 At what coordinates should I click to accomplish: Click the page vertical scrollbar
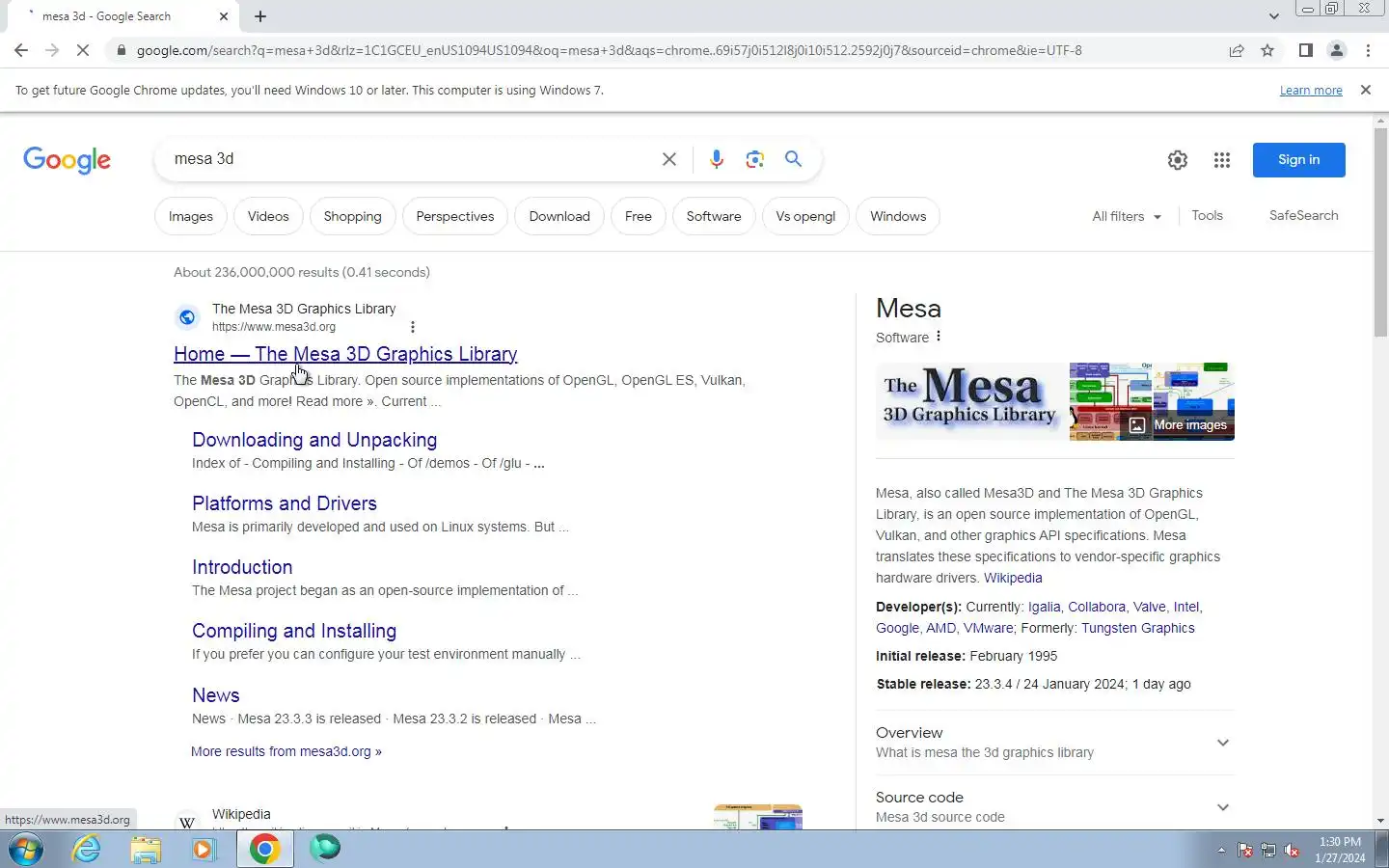coord(1380,231)
